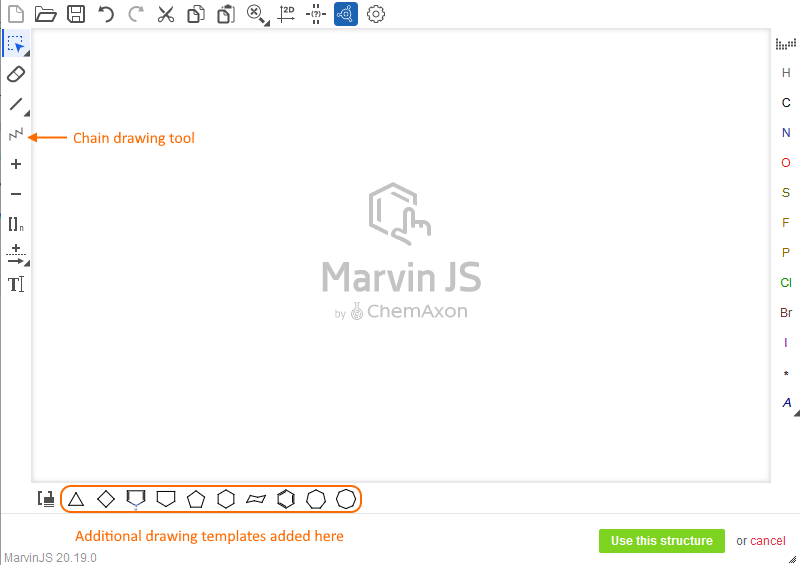800x565 pixels.
Task: Select Carbon atom C
Action: [786, 103]
